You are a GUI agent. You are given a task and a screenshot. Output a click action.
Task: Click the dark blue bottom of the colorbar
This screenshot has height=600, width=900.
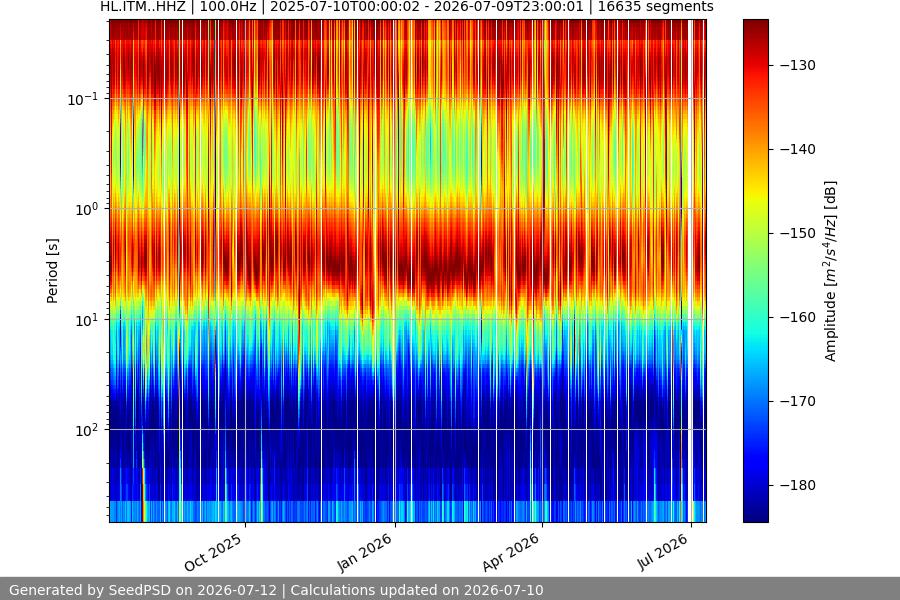coord(755,511)
